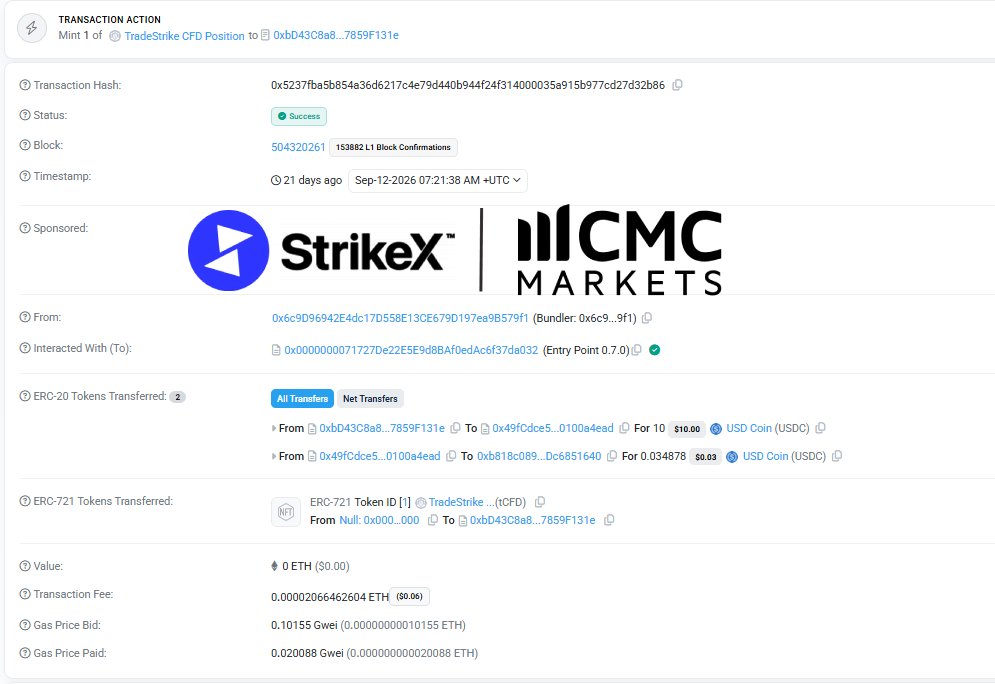Switch to the Net Transfers tab

pos(370,398)
